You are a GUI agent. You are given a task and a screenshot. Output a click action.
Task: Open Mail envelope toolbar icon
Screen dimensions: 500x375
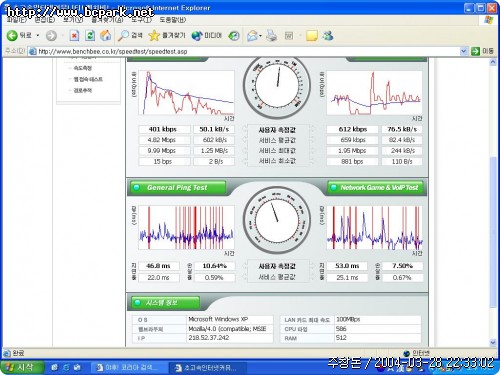pyautogui.click(x=252, y=36)
